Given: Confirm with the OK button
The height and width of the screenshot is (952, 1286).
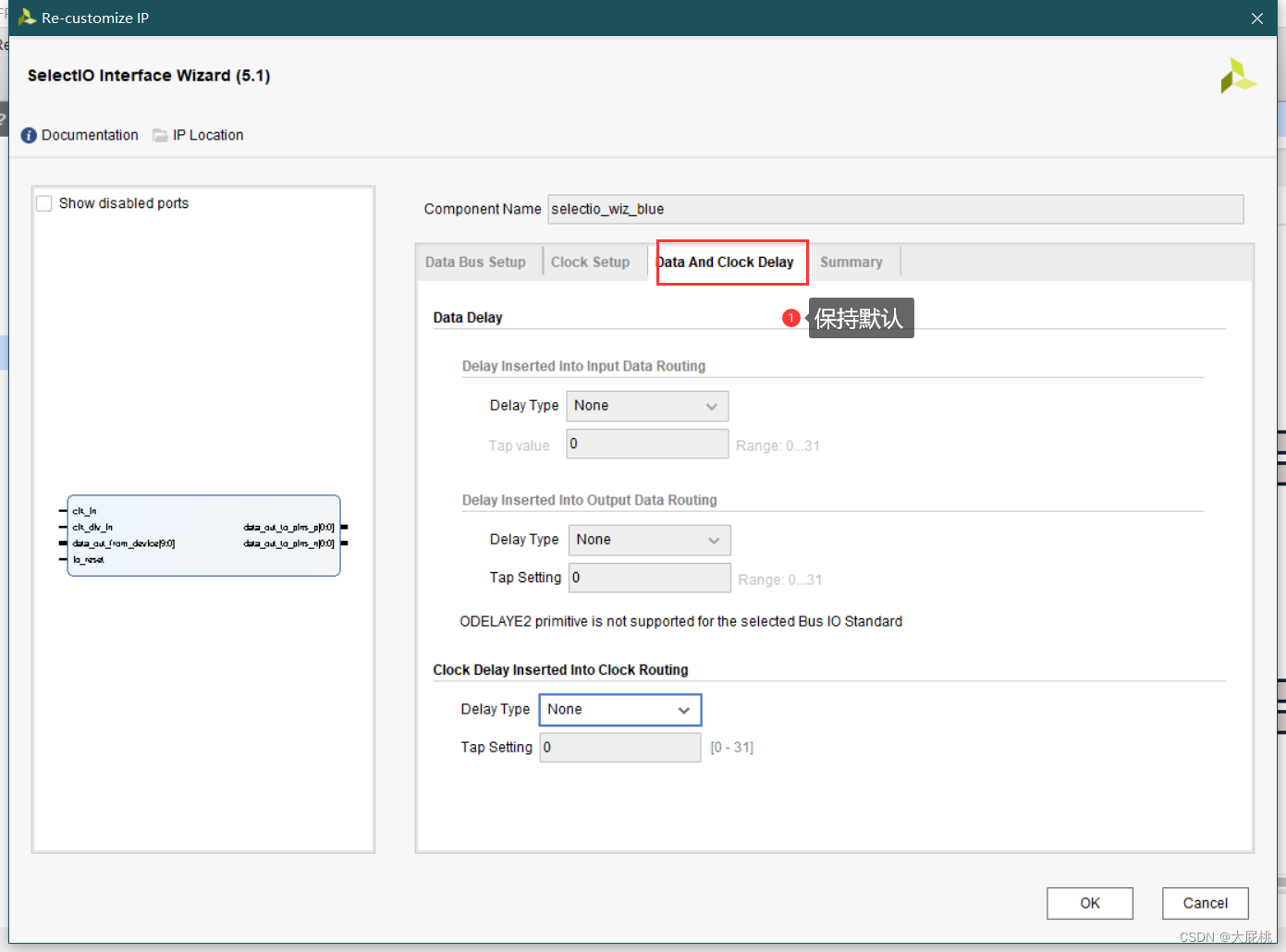Looking at the screenshot, I should point(1090,903).
